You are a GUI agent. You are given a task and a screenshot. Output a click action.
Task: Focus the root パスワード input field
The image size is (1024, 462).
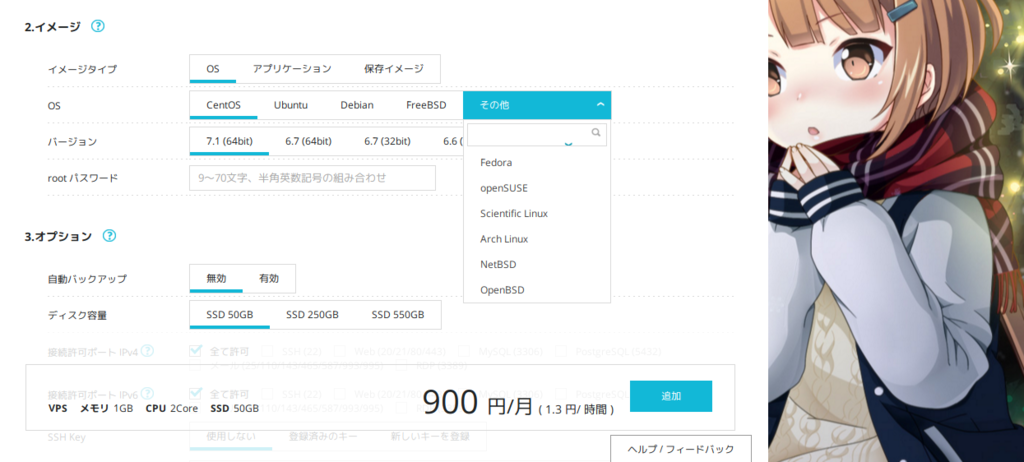point(312,178)
